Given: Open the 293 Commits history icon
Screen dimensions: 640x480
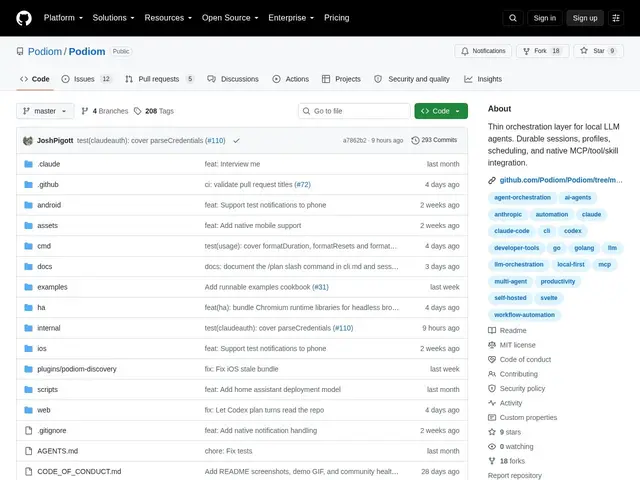Looking at the screenshot, I should pyautogui.click(x=415, y=140).
